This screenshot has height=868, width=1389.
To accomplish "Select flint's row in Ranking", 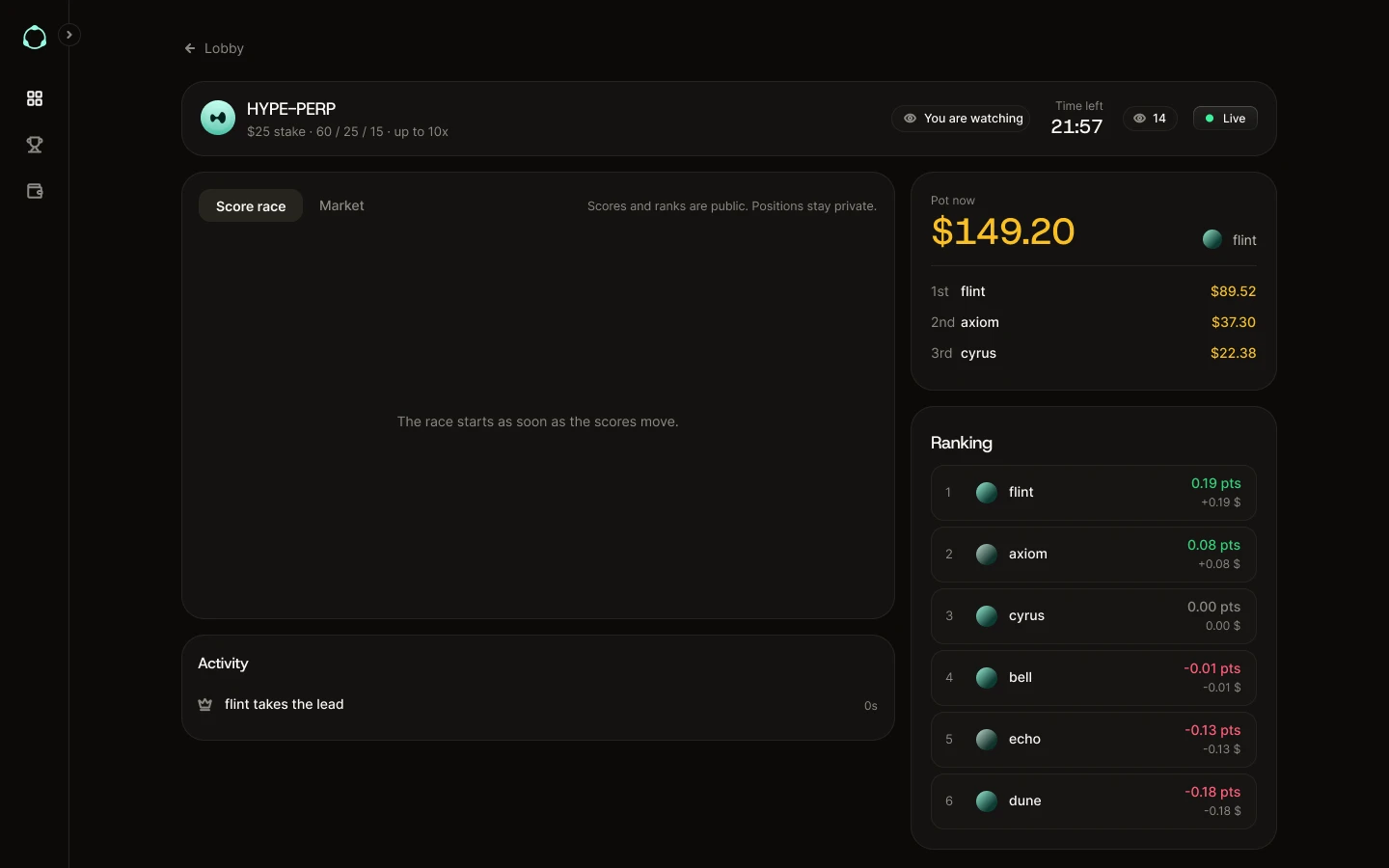I will [1093, 493].
